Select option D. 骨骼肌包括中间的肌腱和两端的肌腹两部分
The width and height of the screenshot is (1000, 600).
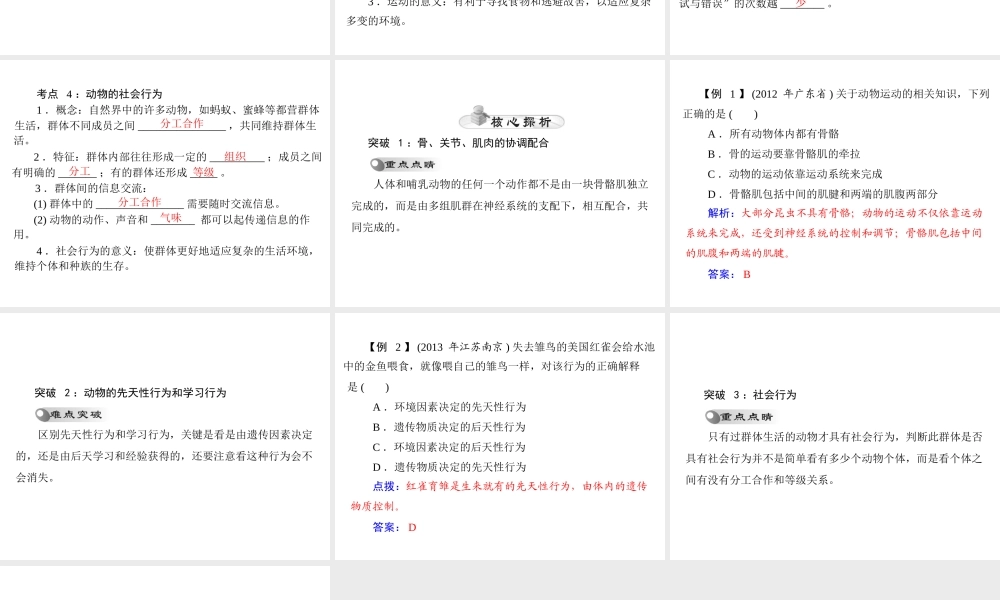tap(823, 194)
